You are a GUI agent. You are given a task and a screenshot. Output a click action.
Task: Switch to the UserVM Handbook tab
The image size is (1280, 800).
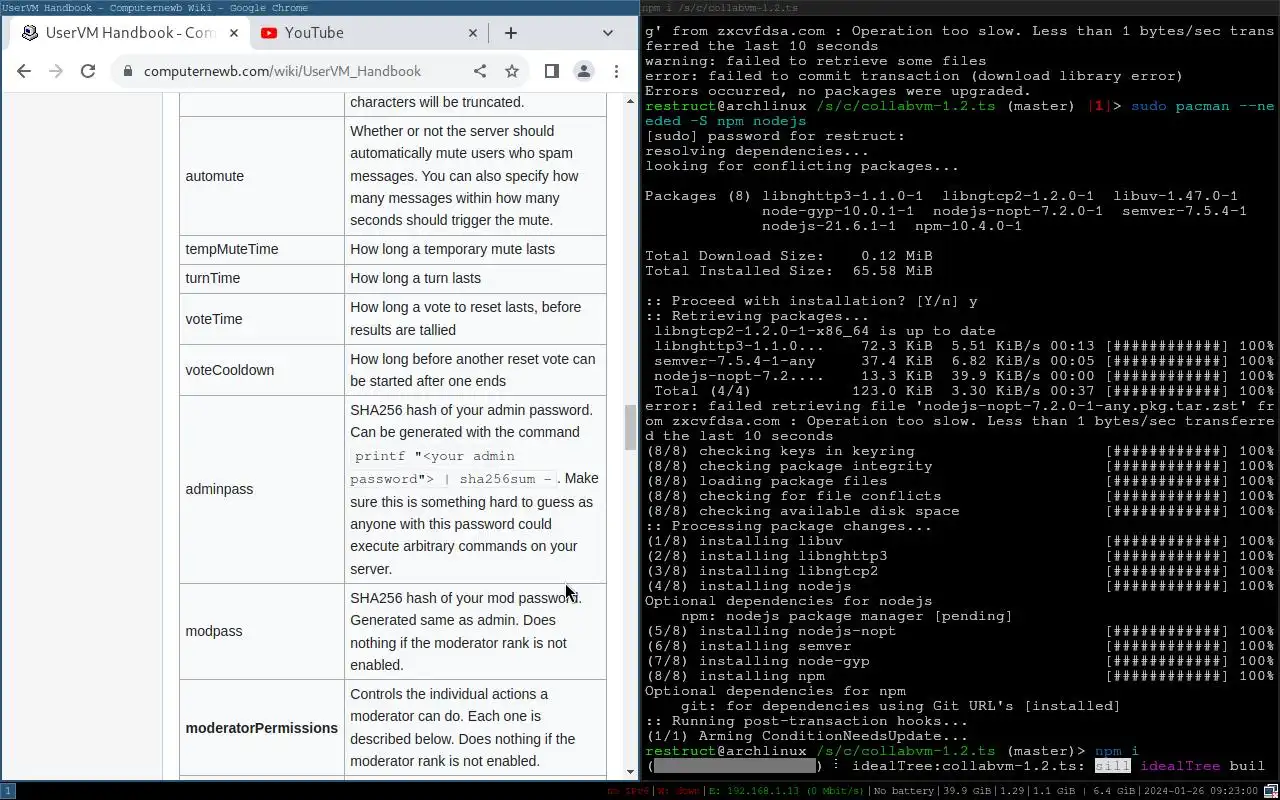click(130, 33)
